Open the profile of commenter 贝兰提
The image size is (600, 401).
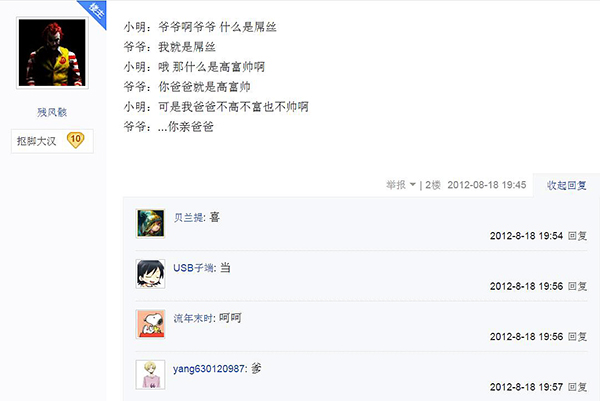(189, 218)
